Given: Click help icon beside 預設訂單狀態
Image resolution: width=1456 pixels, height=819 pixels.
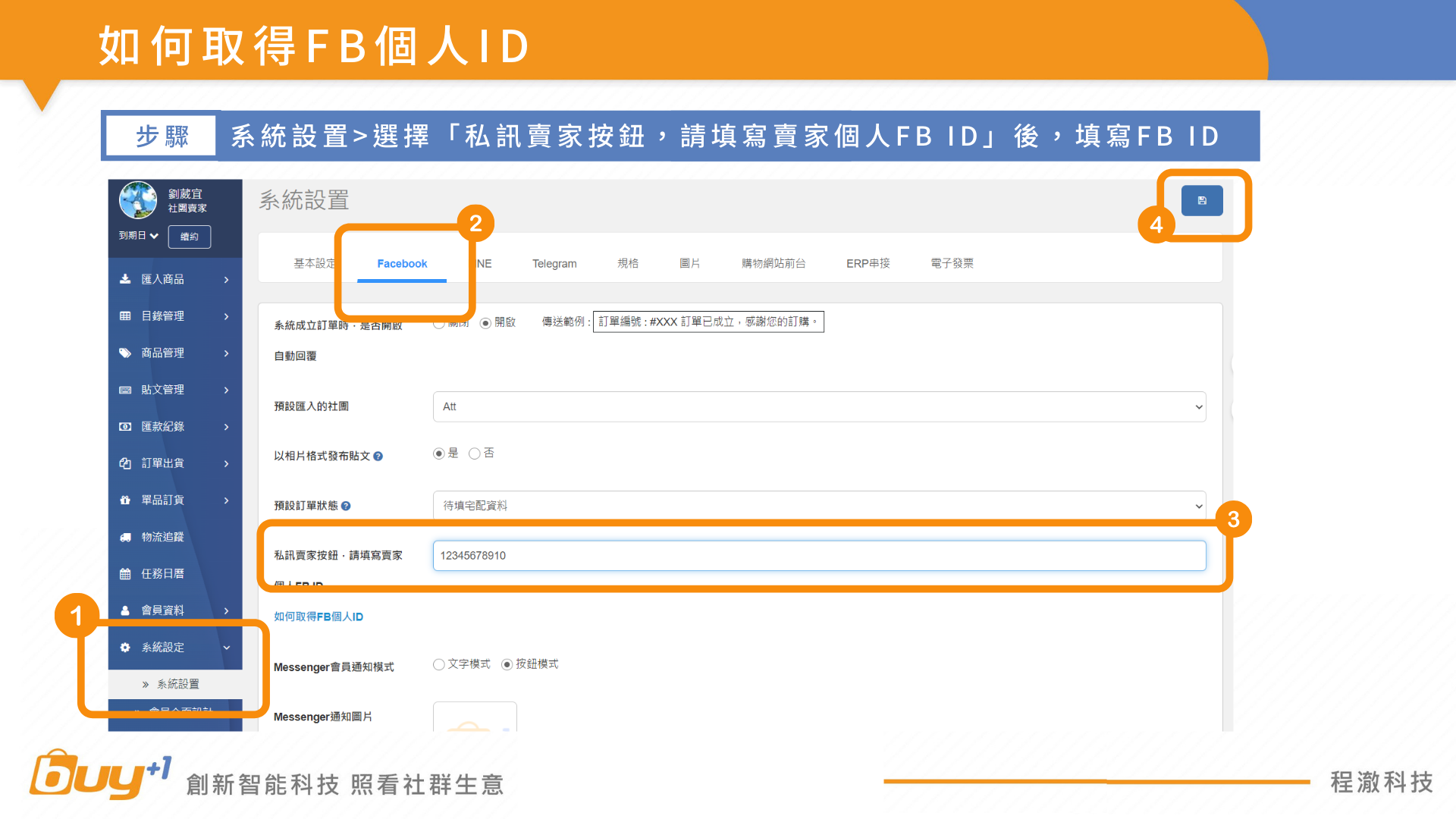Looking at the screenshot, I should [346, 506].
